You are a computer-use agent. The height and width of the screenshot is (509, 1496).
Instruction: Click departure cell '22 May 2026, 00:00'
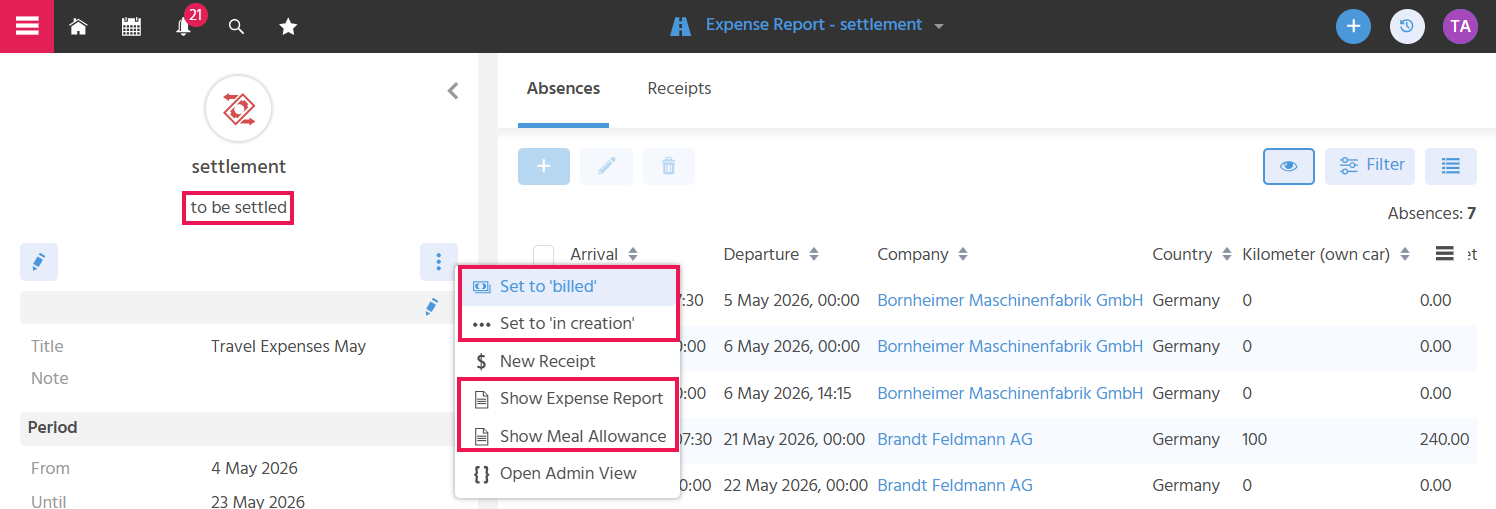pos(796,485)
